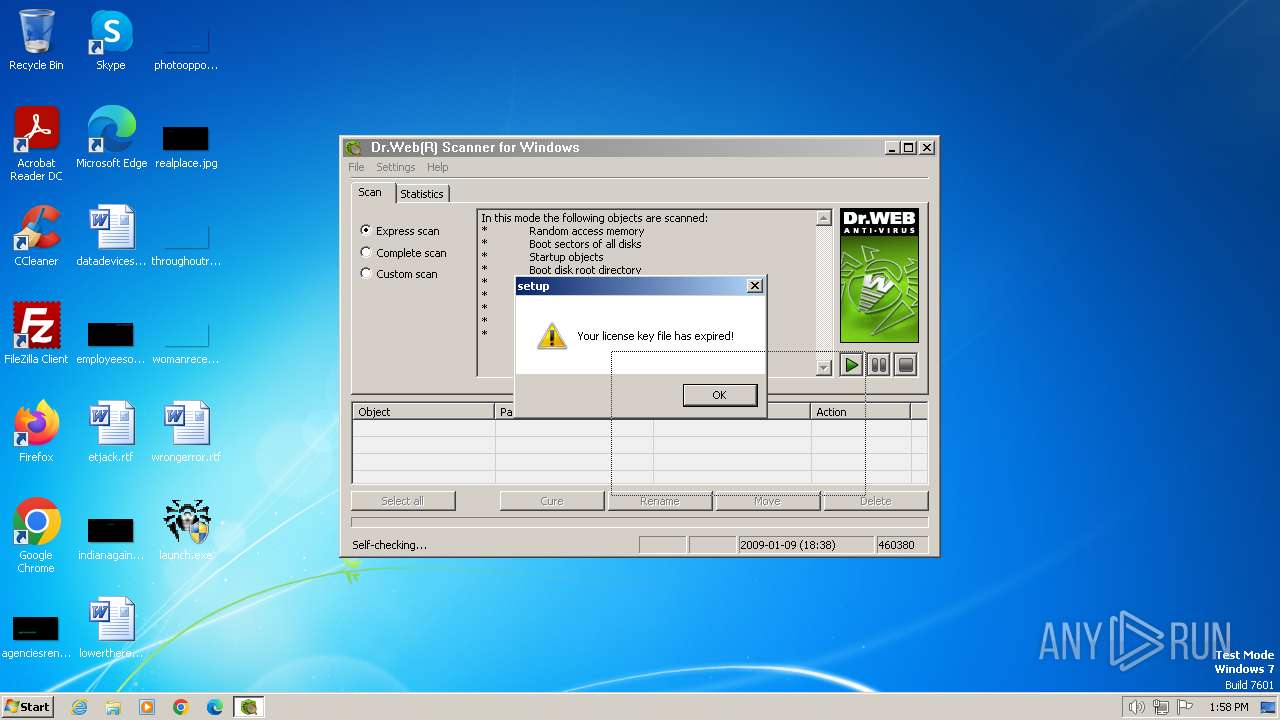Open Edge from the taskbar
Viewport: 1280px width, 720px height.
click(215, 707)
